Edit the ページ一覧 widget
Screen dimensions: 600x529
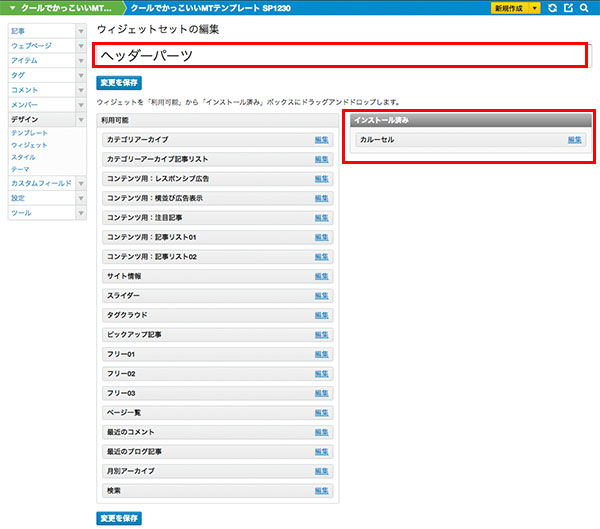pyautogui.click(x=321, y=413)
